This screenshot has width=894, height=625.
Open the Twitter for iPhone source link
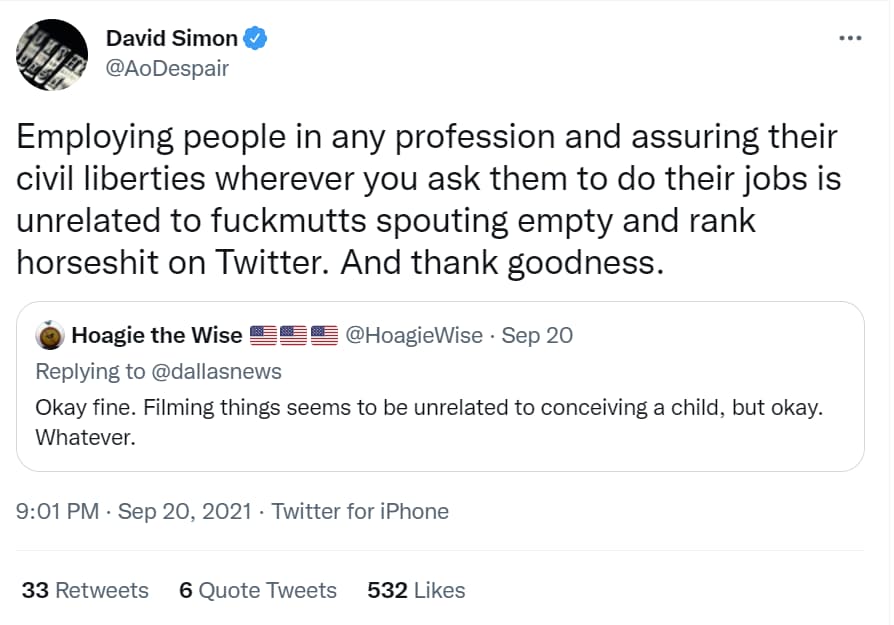point(360,512)
